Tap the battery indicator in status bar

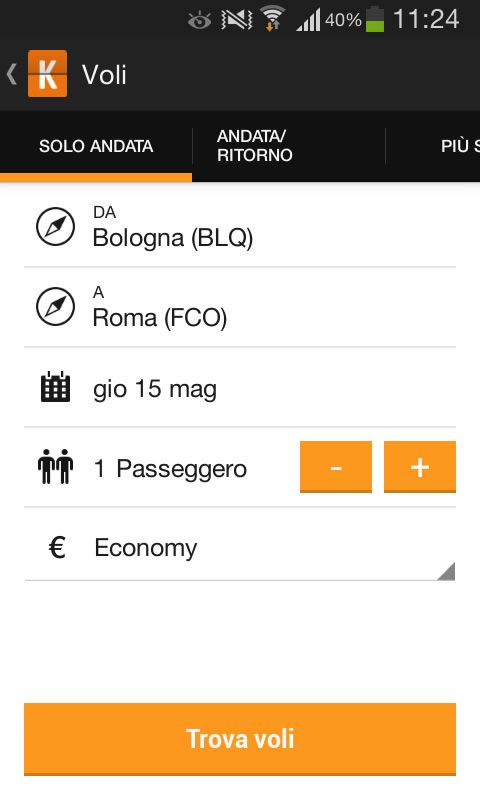pyautogui.click(x=375, y=19)
